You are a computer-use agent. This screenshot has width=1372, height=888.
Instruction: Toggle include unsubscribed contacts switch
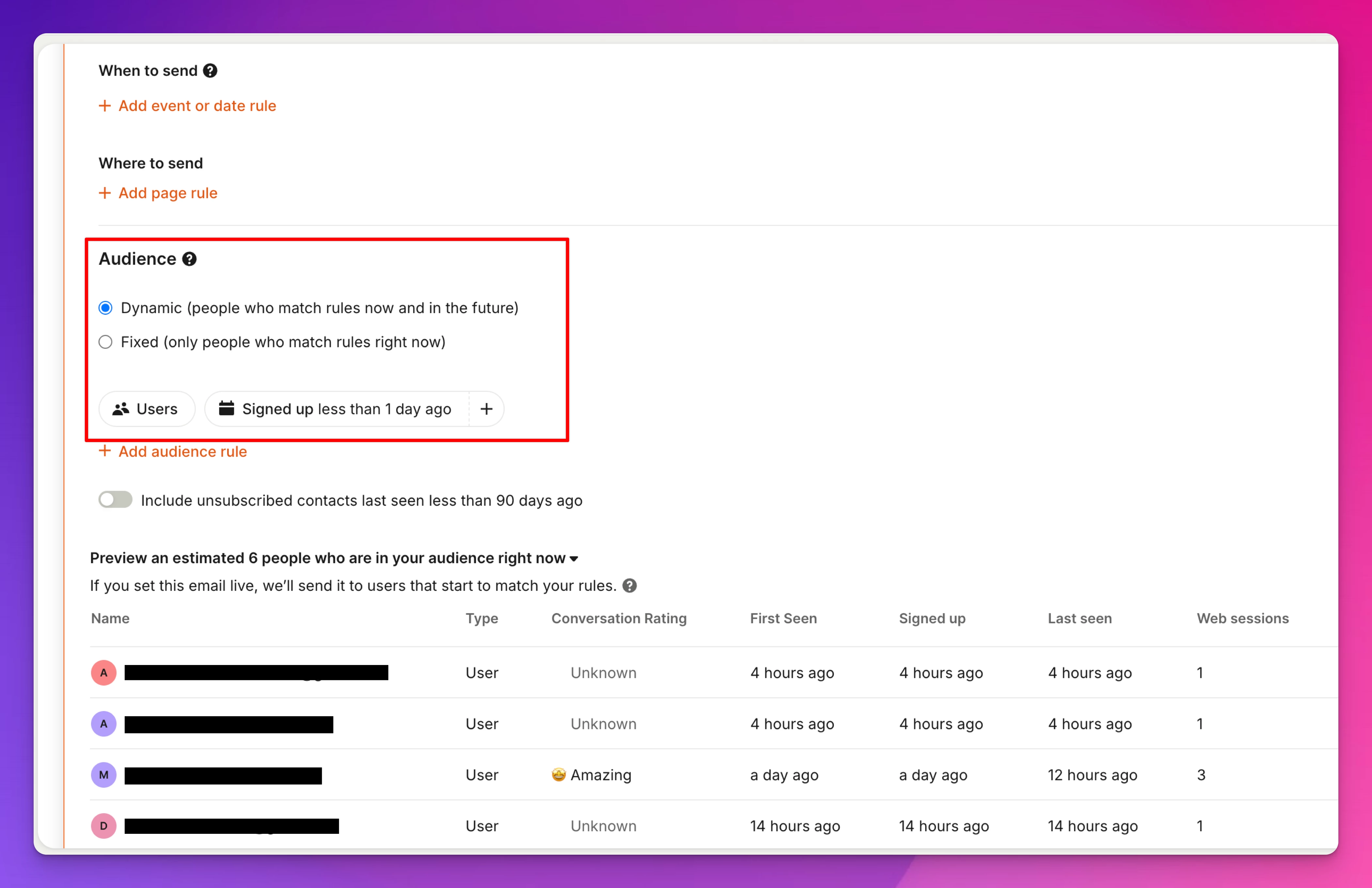coord(115,499)
